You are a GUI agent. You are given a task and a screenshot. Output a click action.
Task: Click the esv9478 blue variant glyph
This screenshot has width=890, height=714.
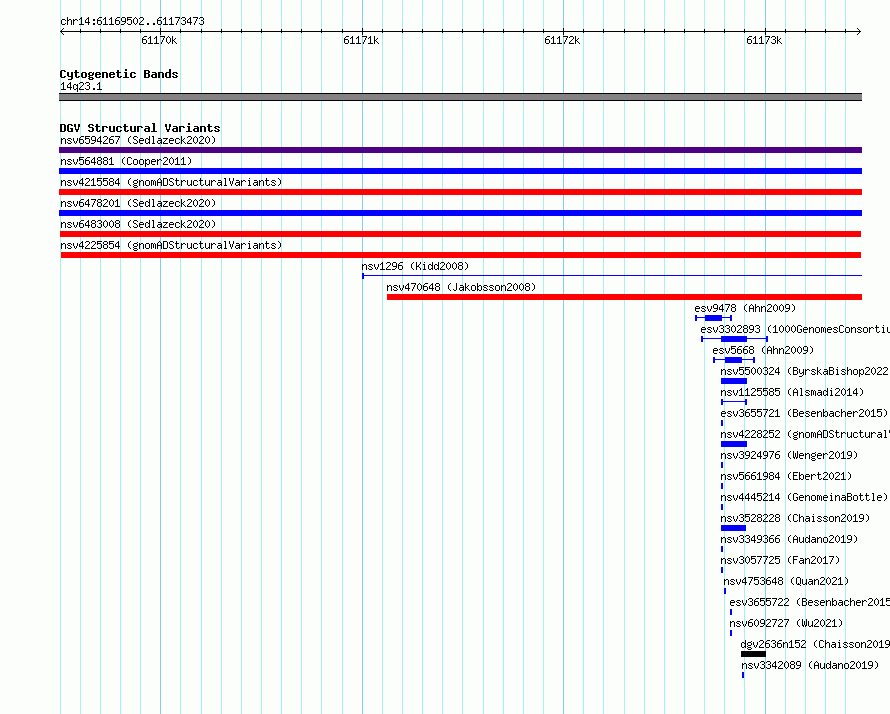[713, 318]
